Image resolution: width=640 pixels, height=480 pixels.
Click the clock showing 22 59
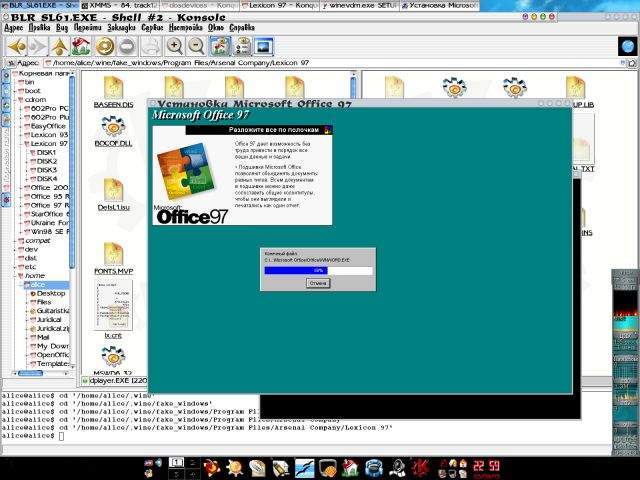[x=487, y=467]
